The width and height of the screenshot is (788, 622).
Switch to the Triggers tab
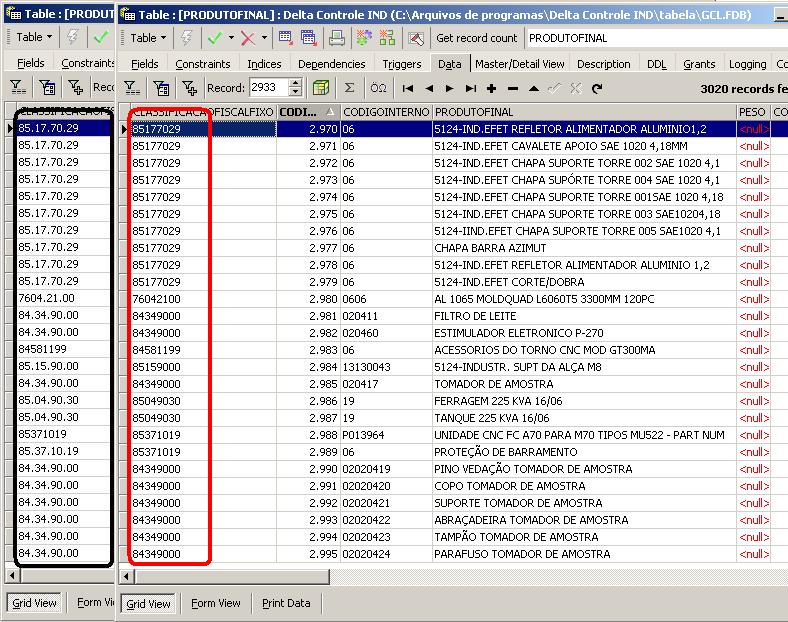click(401, 64)
